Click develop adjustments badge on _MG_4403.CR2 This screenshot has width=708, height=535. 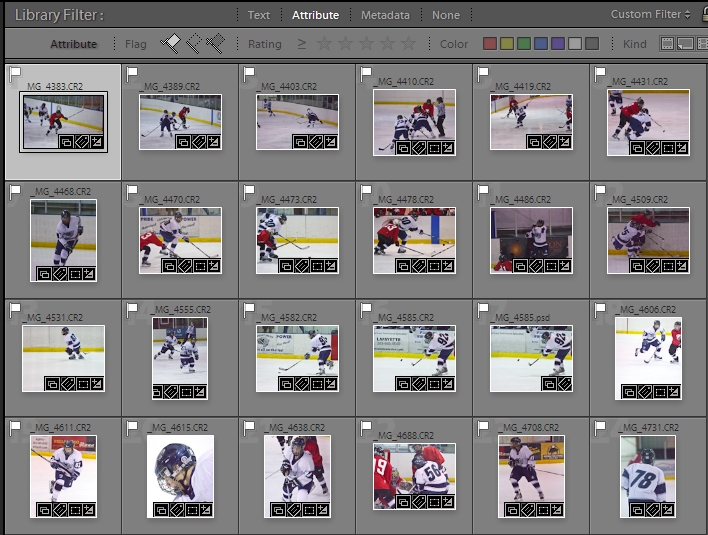click(329, 142)
